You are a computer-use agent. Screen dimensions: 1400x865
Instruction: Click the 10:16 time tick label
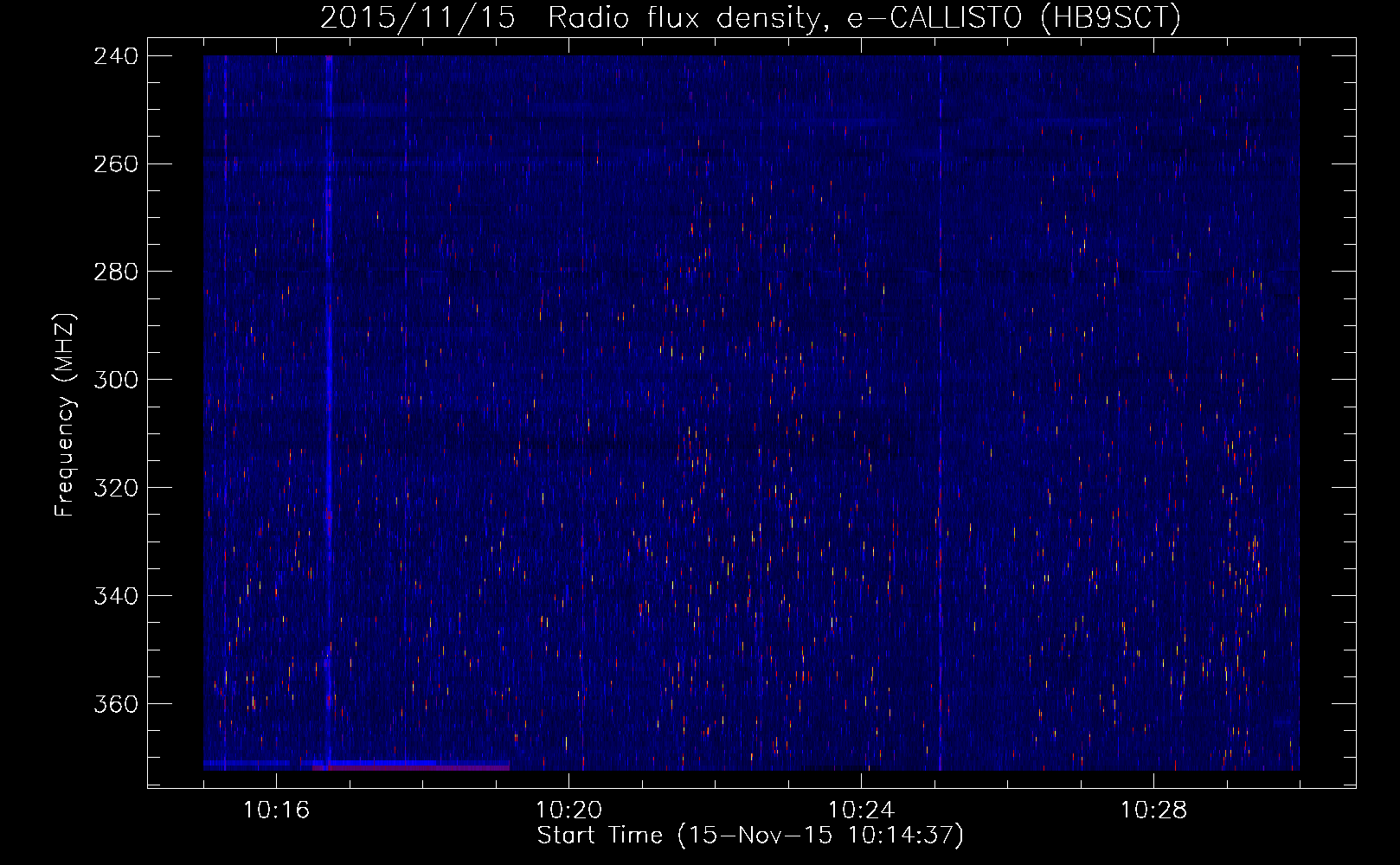tap(276, 811)
